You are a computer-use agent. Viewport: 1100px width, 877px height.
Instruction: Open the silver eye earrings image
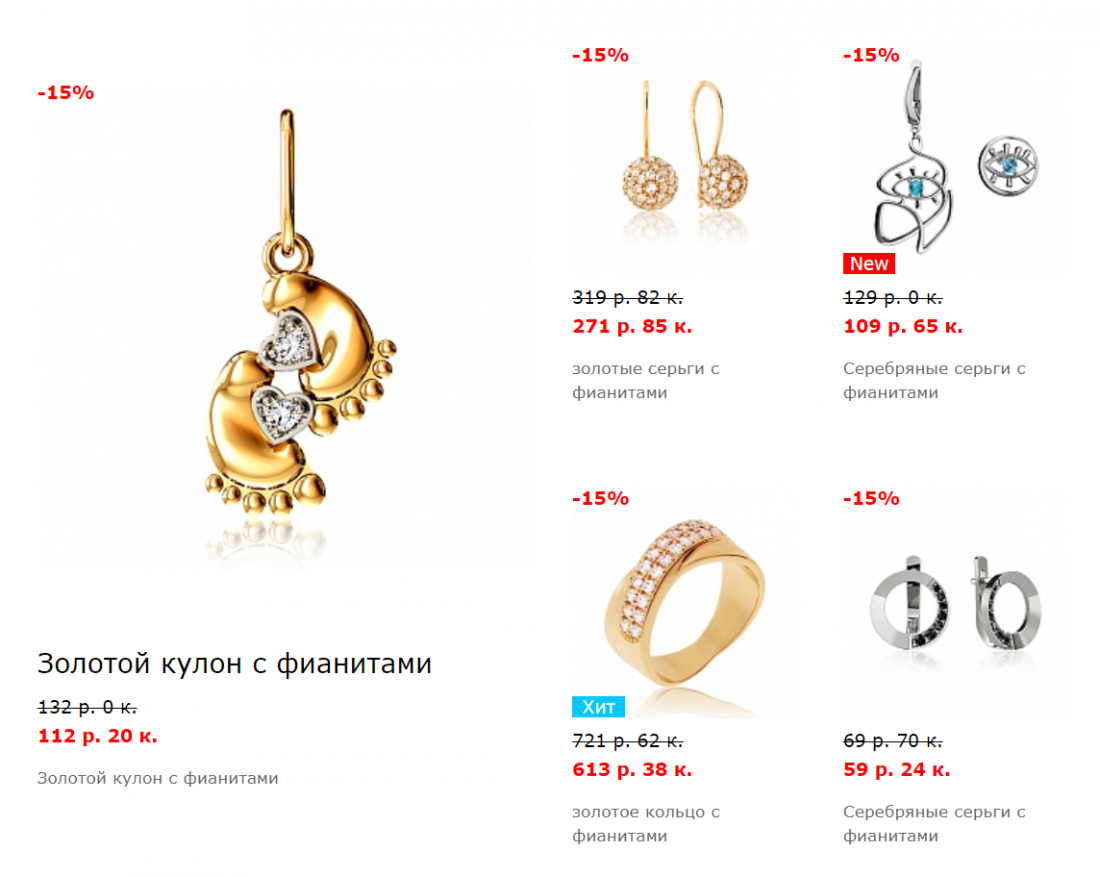pyautogui.click(x=955, y=160)
